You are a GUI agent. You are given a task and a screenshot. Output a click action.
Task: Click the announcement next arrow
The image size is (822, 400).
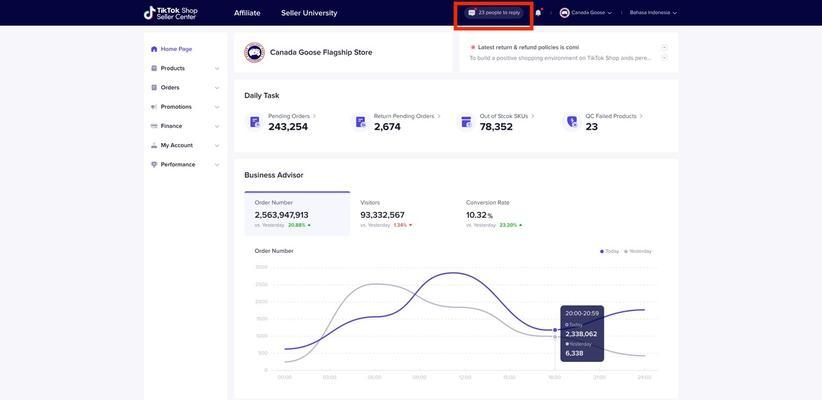[664, 57]
